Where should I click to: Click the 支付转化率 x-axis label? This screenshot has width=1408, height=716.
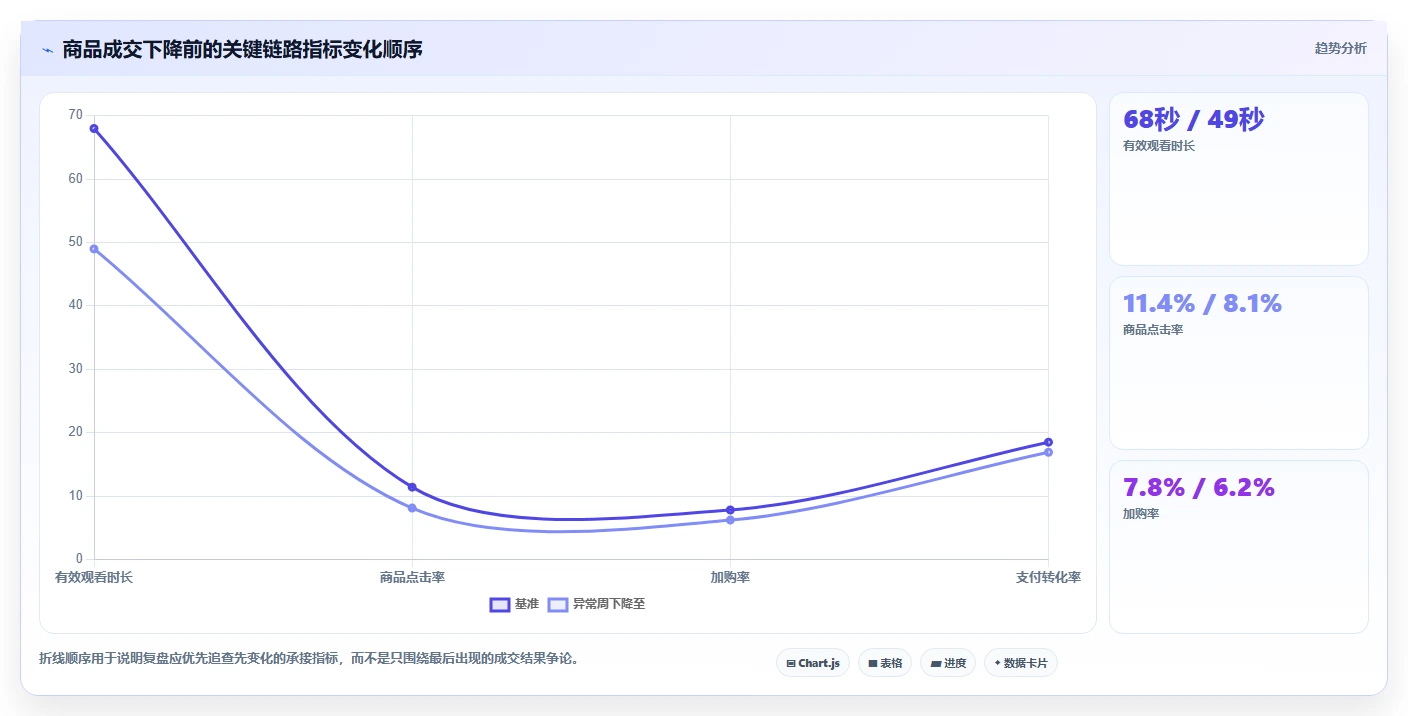click(1048, 577)
